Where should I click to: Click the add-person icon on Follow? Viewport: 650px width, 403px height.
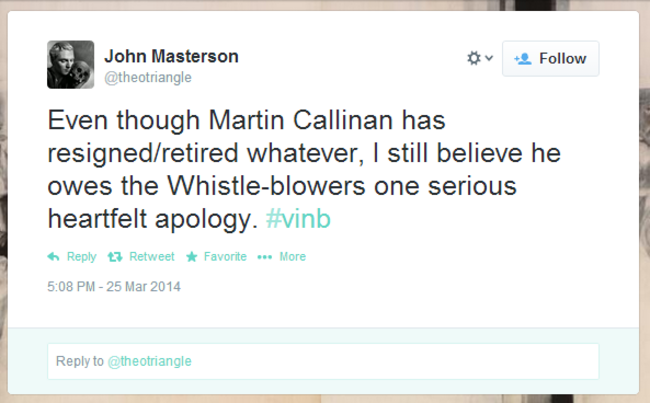(523, 59)
